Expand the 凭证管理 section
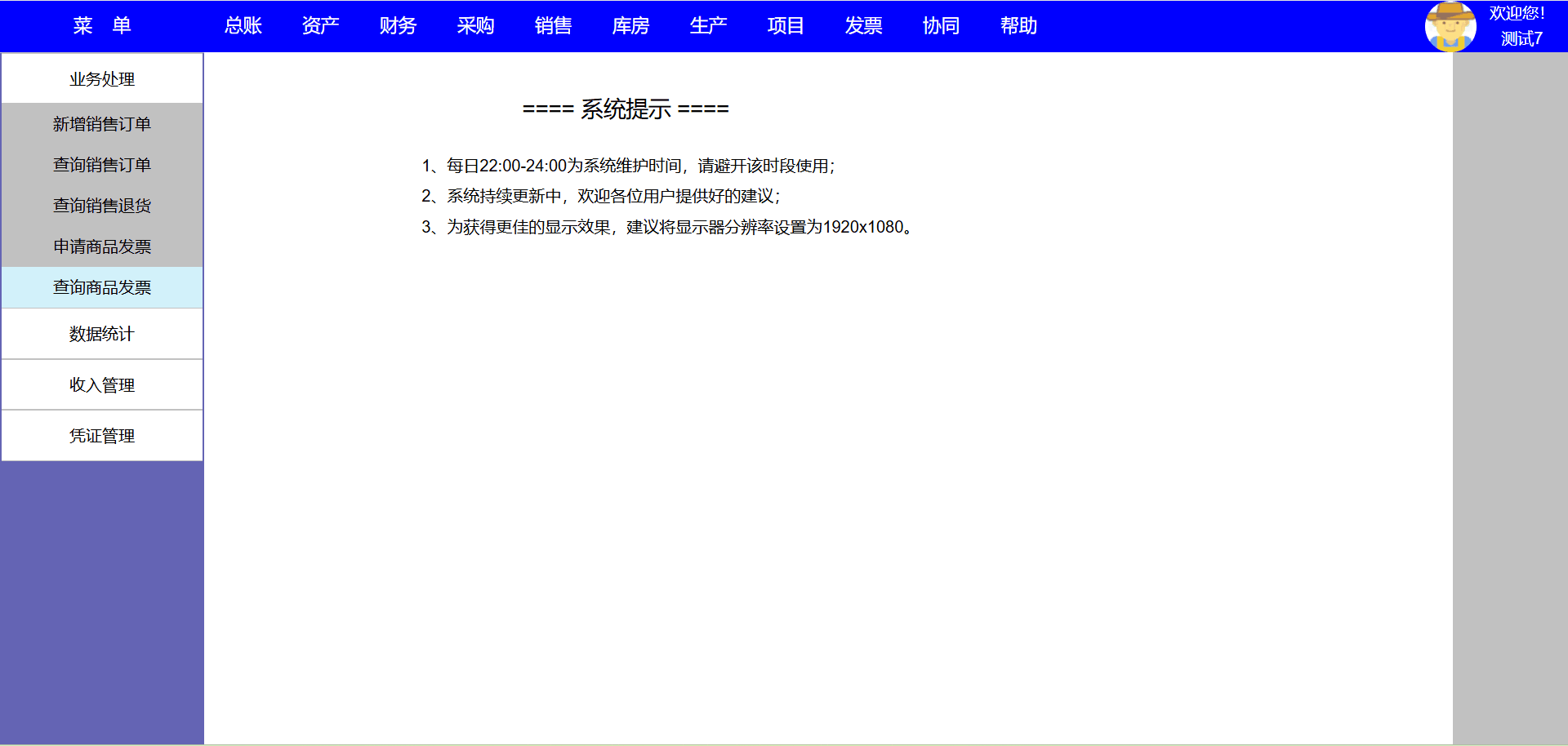Screen dimensions: 1568x746 (102, 436)
